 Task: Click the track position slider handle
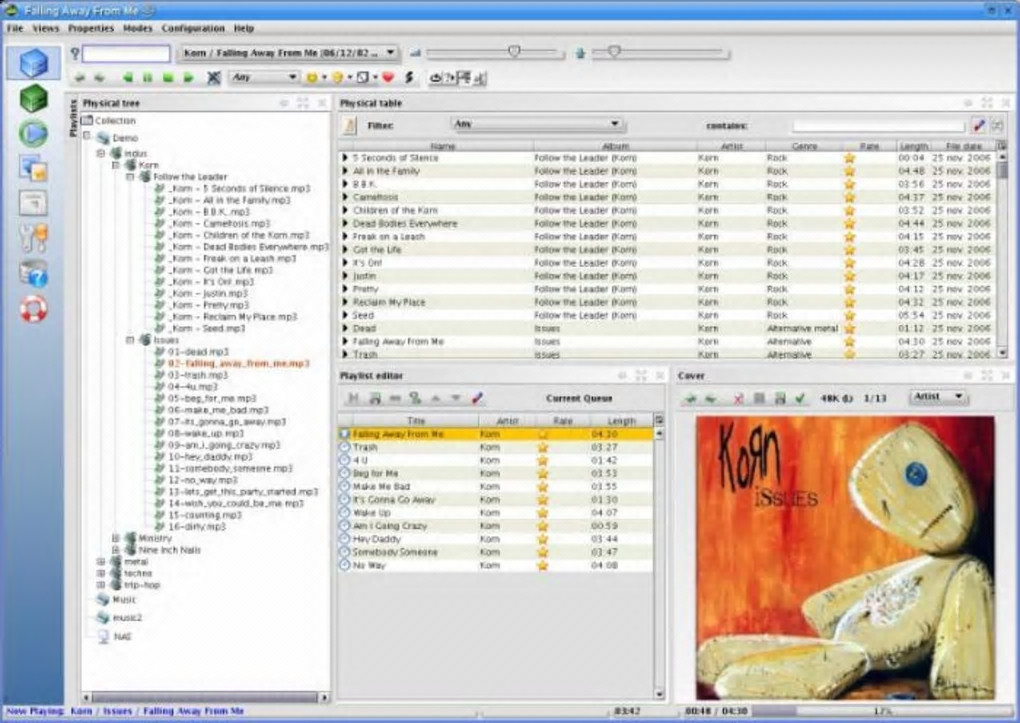coord(613,51)
